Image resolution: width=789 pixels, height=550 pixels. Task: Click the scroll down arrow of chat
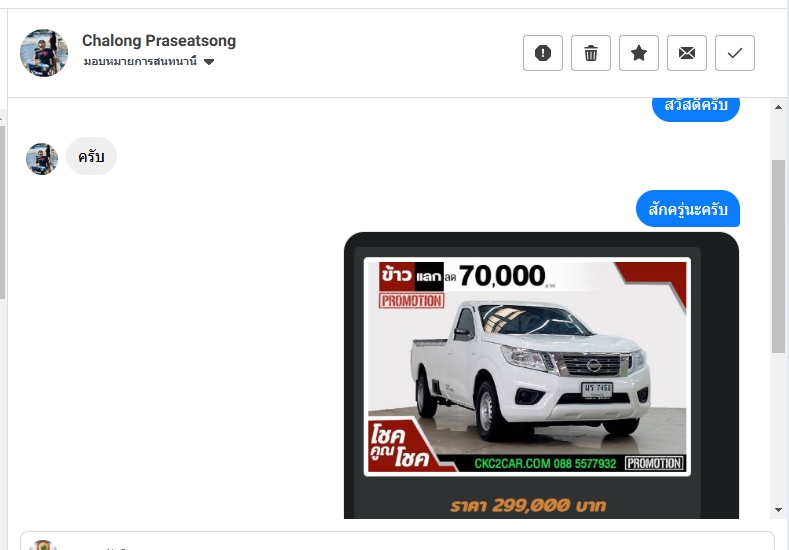[x=778, y=510]
